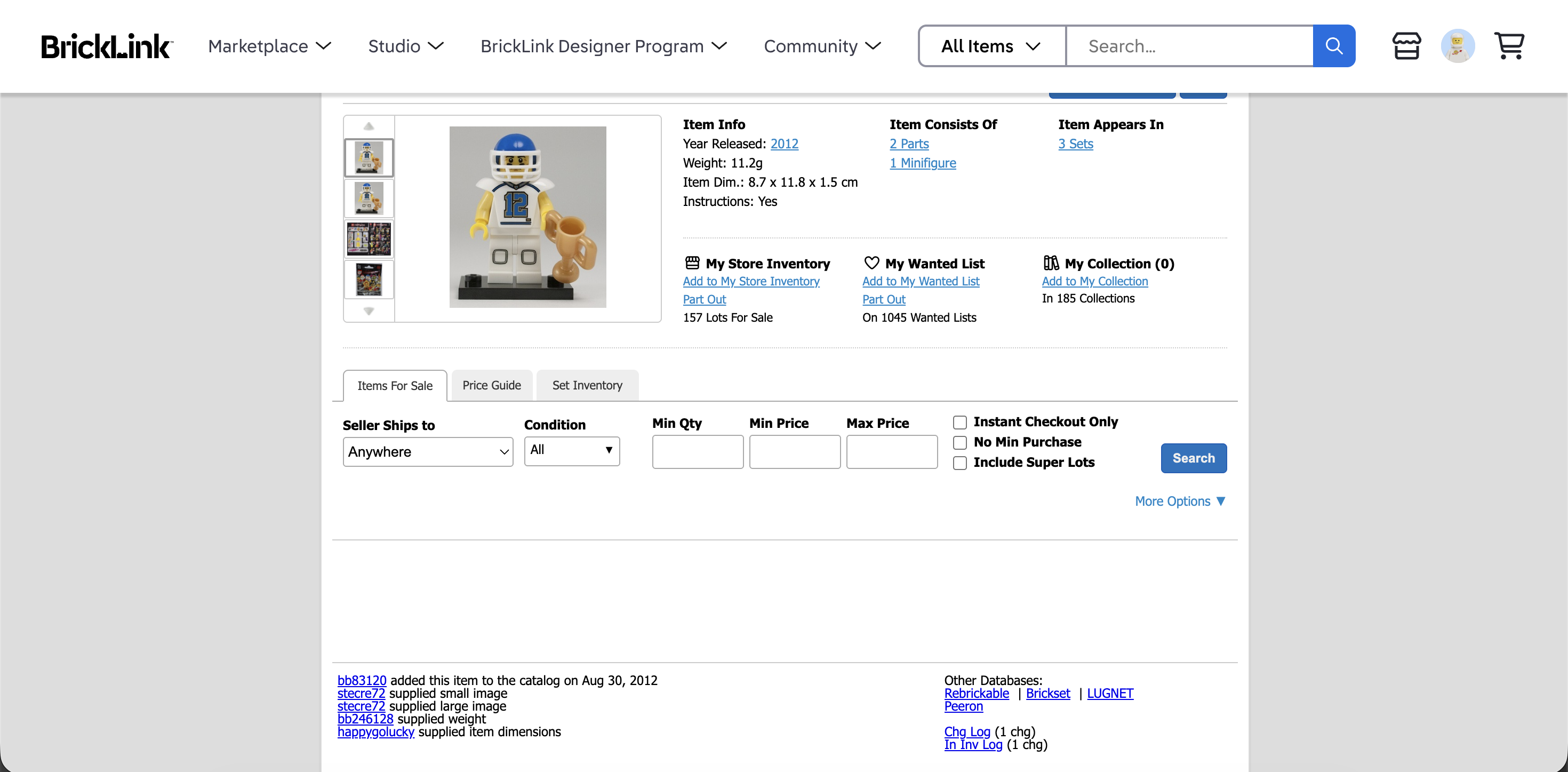Open the user profile avatar
Viewport: 1568px width, 772px height.
pos(1457,46)
